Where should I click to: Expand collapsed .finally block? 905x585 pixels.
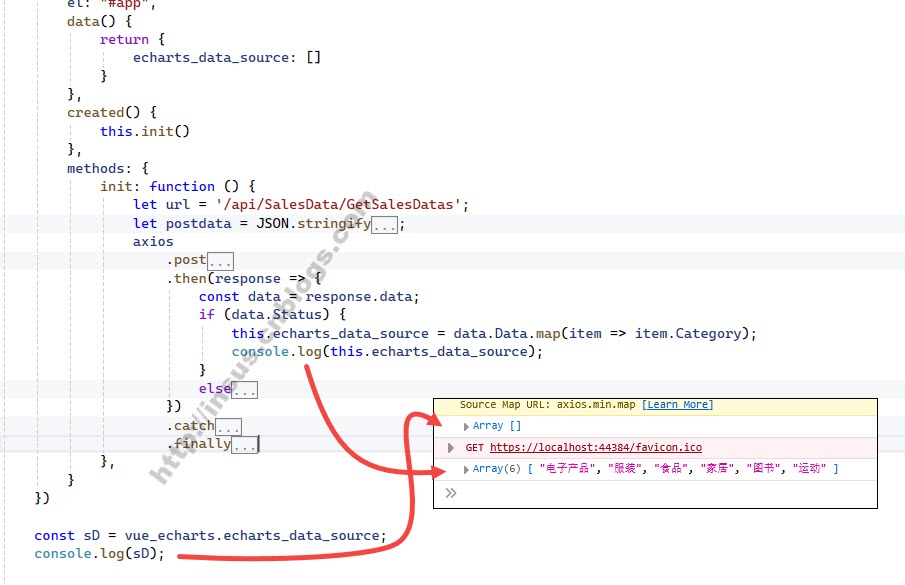tap(245, 445)
